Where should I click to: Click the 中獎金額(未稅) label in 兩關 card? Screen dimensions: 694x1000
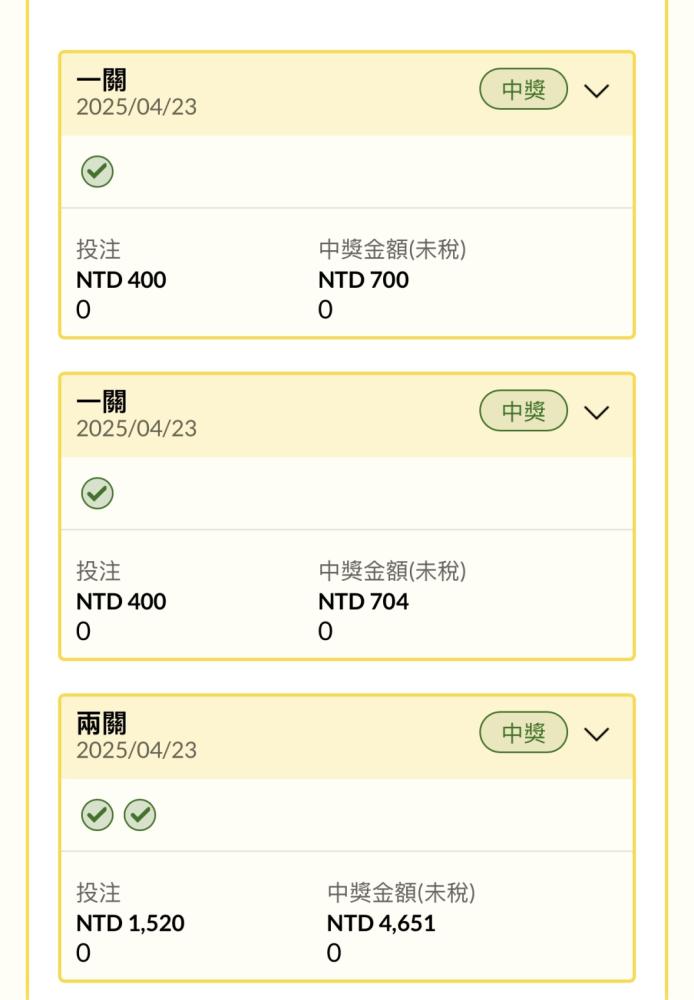(x=401, y=892)
